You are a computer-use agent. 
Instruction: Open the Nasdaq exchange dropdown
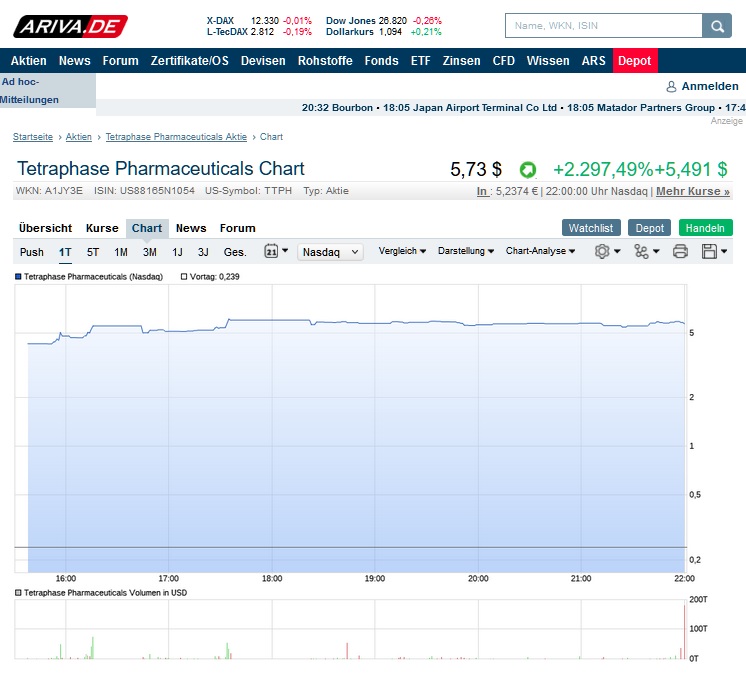(330, 252)
